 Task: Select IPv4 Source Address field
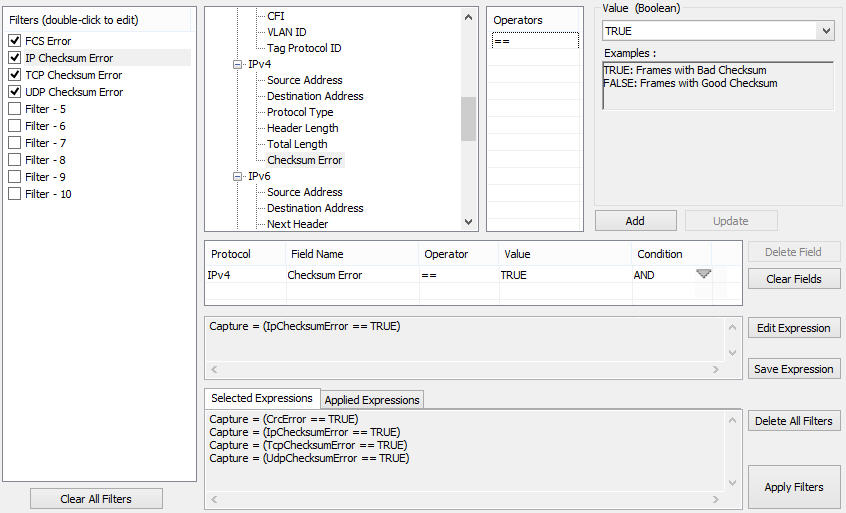[x=304, y=80]
